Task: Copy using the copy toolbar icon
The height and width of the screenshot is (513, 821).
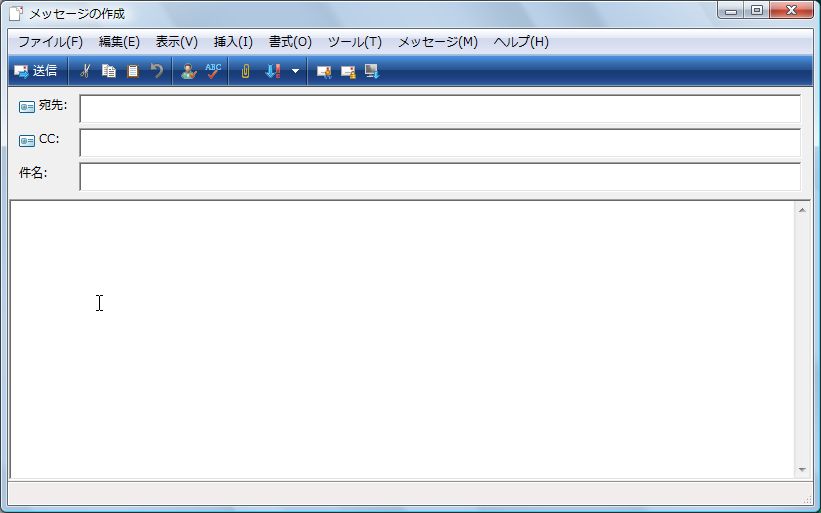Action: point(109,71)
